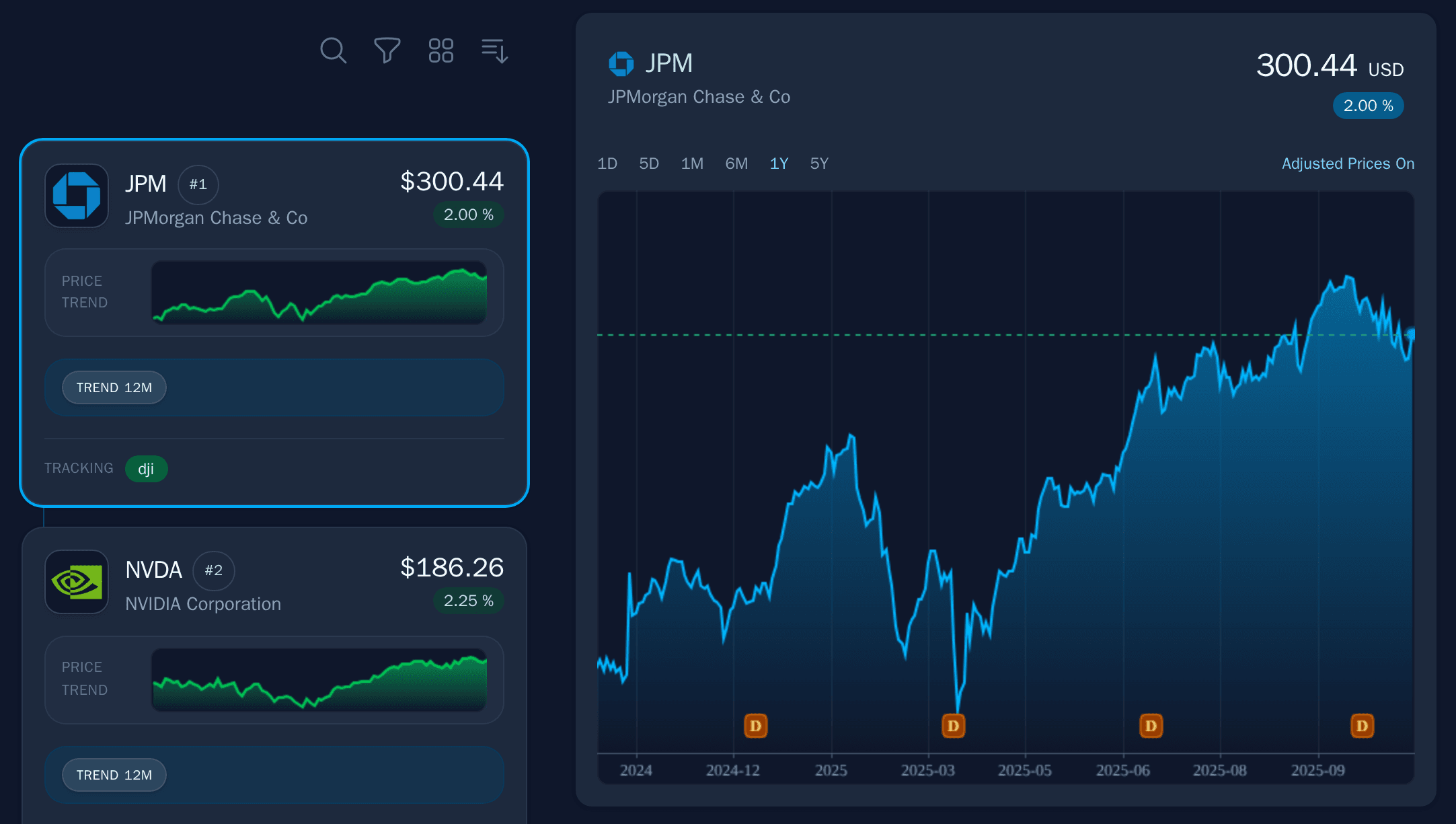
Task: Toggle Adjusted Prices off
Action: pyautogui.click(x=1347, y=163)
